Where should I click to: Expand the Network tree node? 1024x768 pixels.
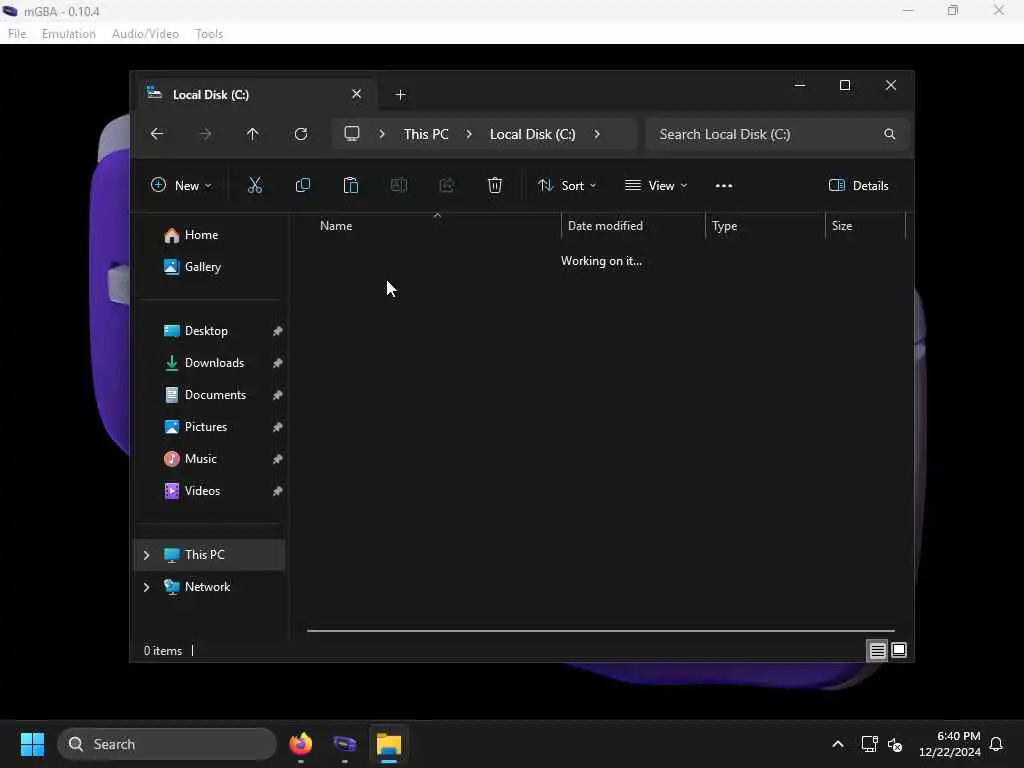146,587
